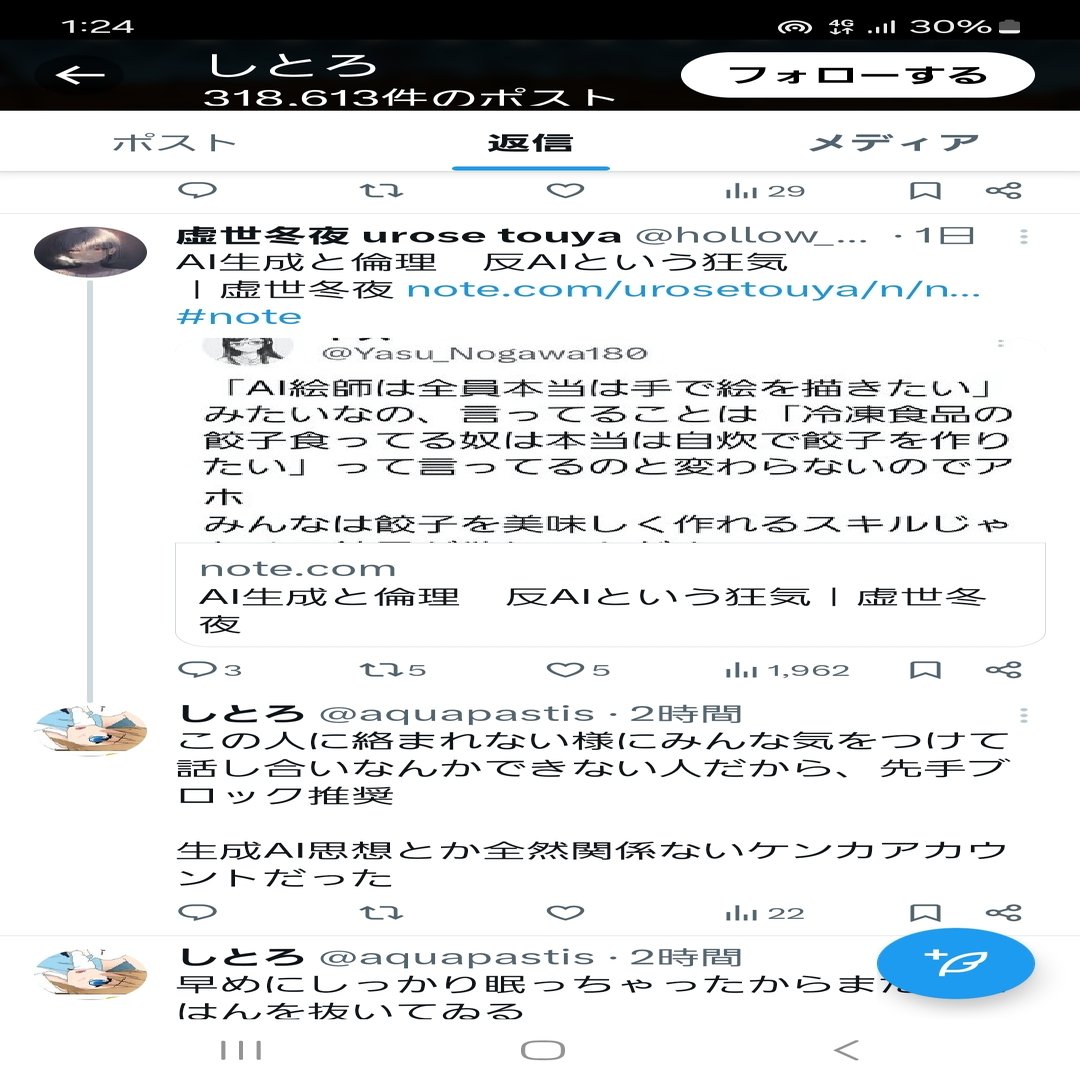Tap the back arrow in header
This screenshot has height=1080, width=1080.
click(81, 74)
